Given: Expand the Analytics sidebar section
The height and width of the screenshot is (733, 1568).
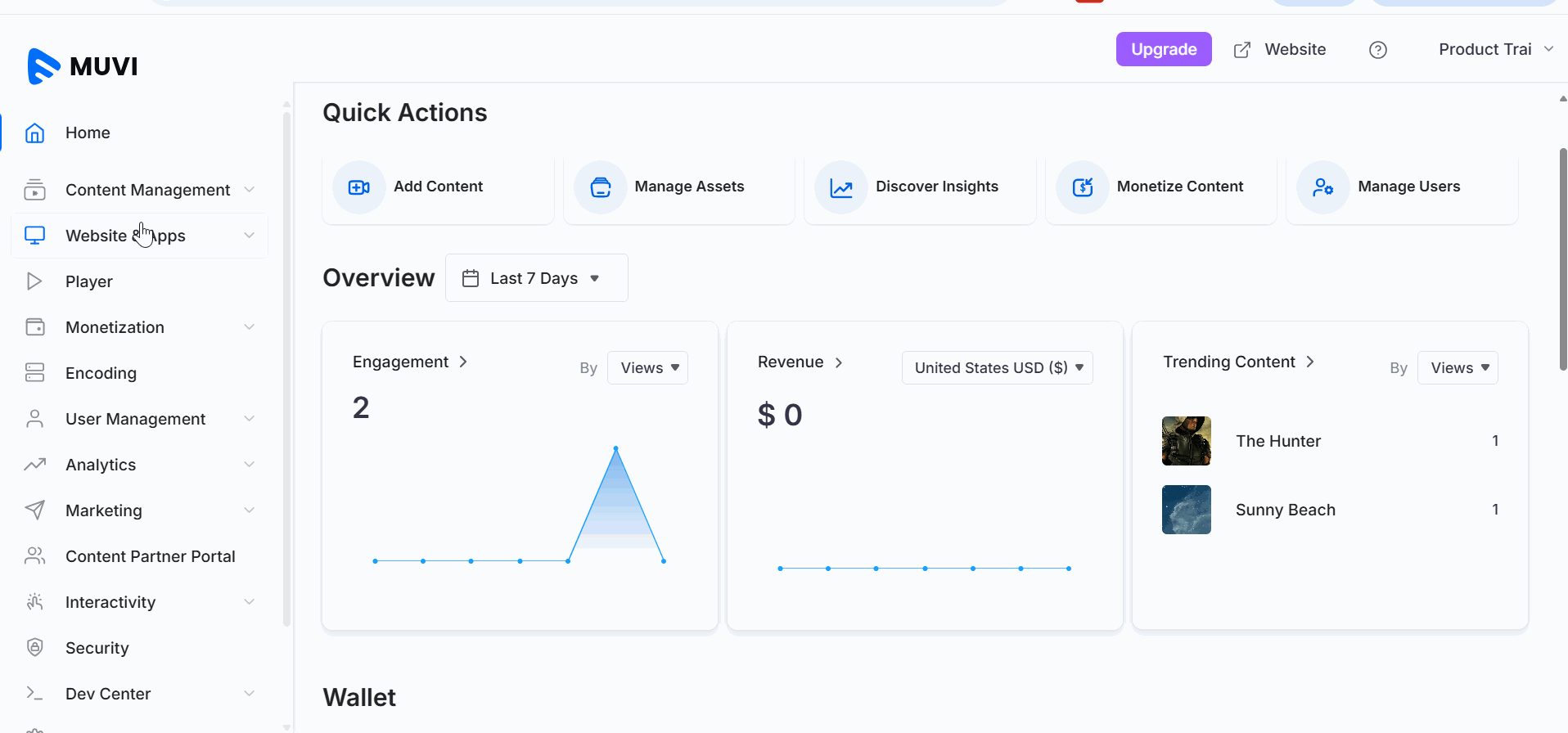Looking at the screenshot, I should tap(249, 465).
